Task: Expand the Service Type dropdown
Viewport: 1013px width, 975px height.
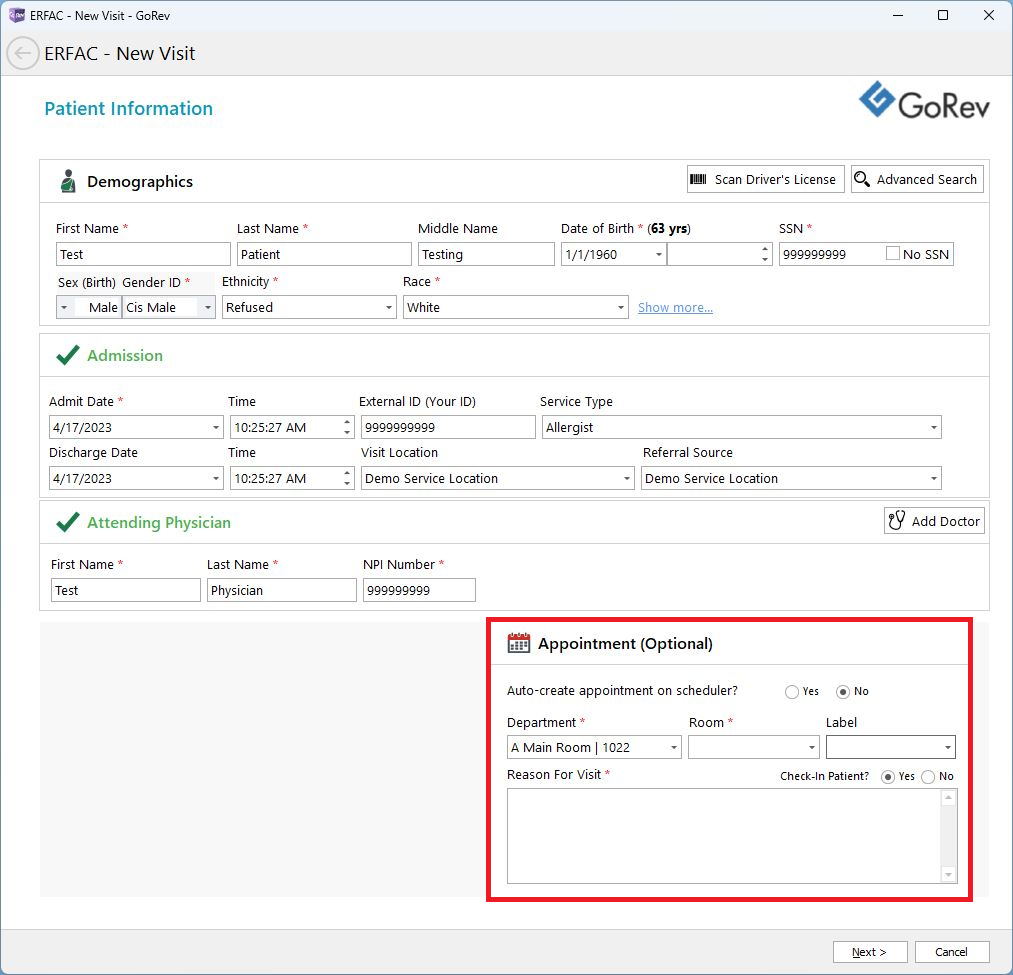Action: tap(934, 428)
